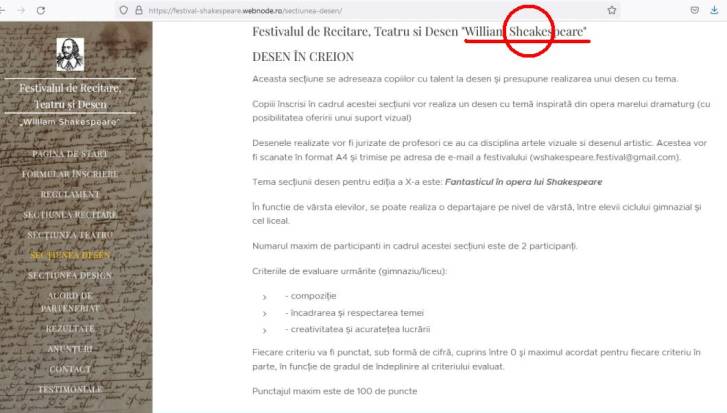
Task: Click the DESEN ÎN CREION heading
Action: (x=303, y=57)
